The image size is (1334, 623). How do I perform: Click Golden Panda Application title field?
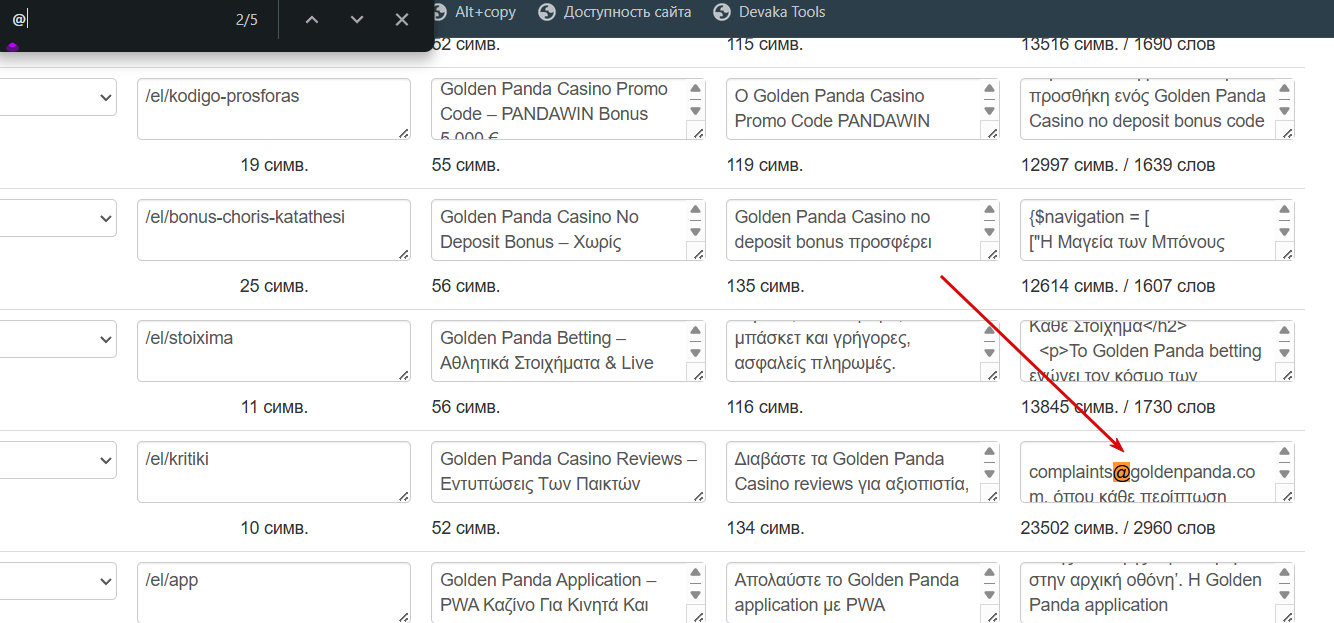click(568, 593)
